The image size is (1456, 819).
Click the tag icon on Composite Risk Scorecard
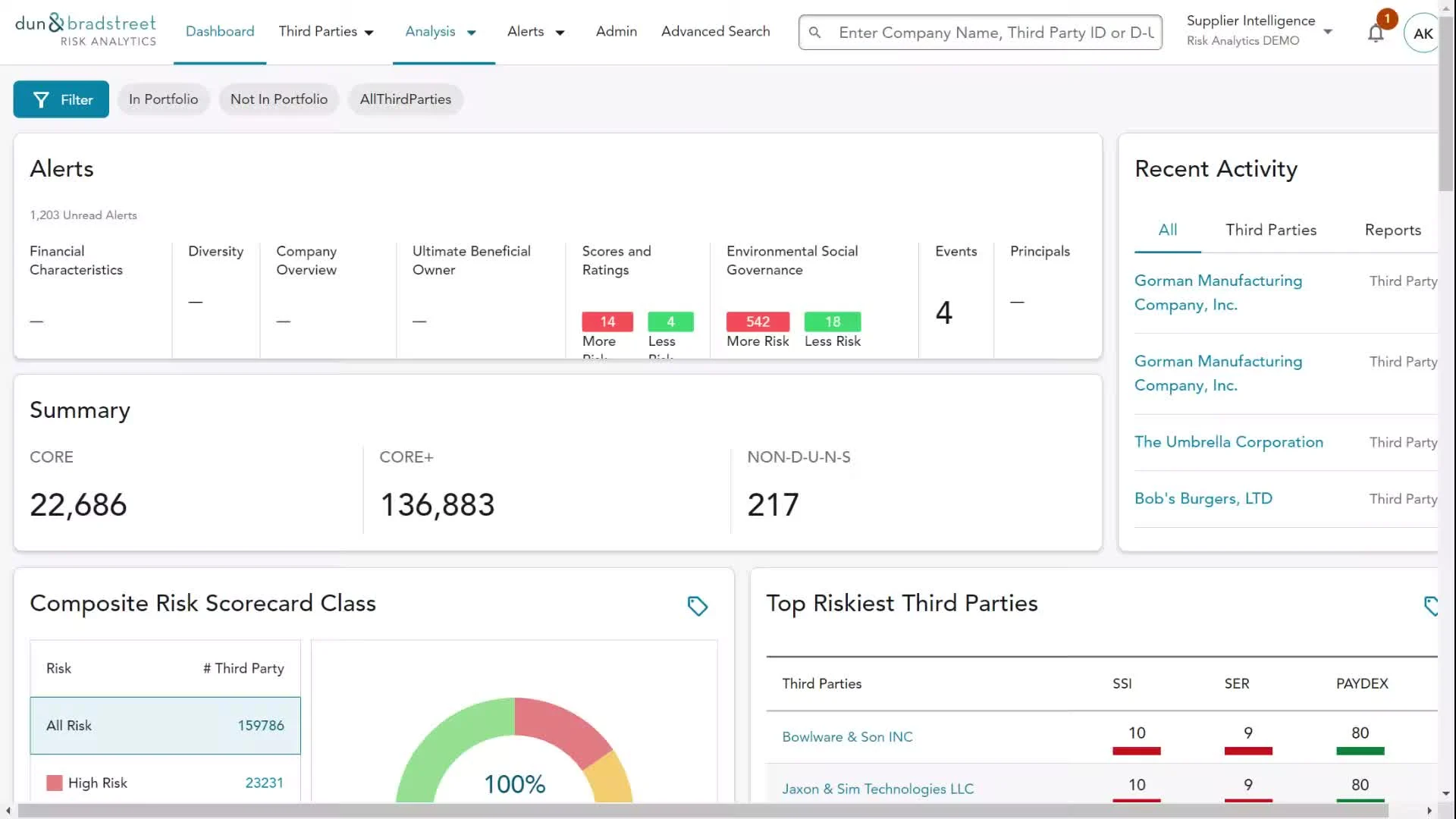click(x=697, y=606)
